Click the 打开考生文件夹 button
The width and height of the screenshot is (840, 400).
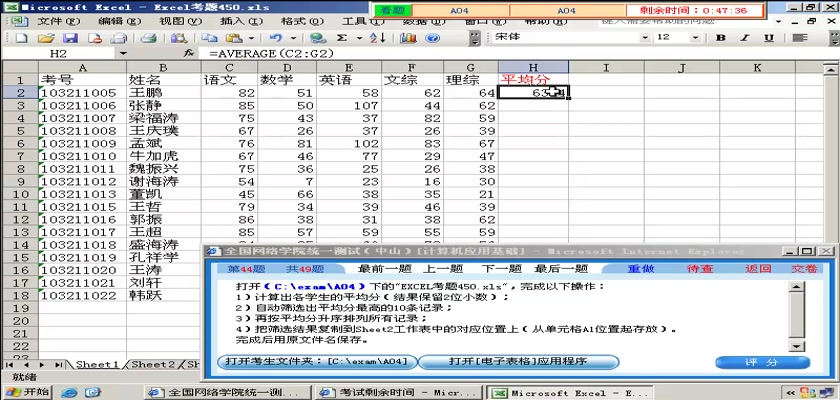point(317,362)
